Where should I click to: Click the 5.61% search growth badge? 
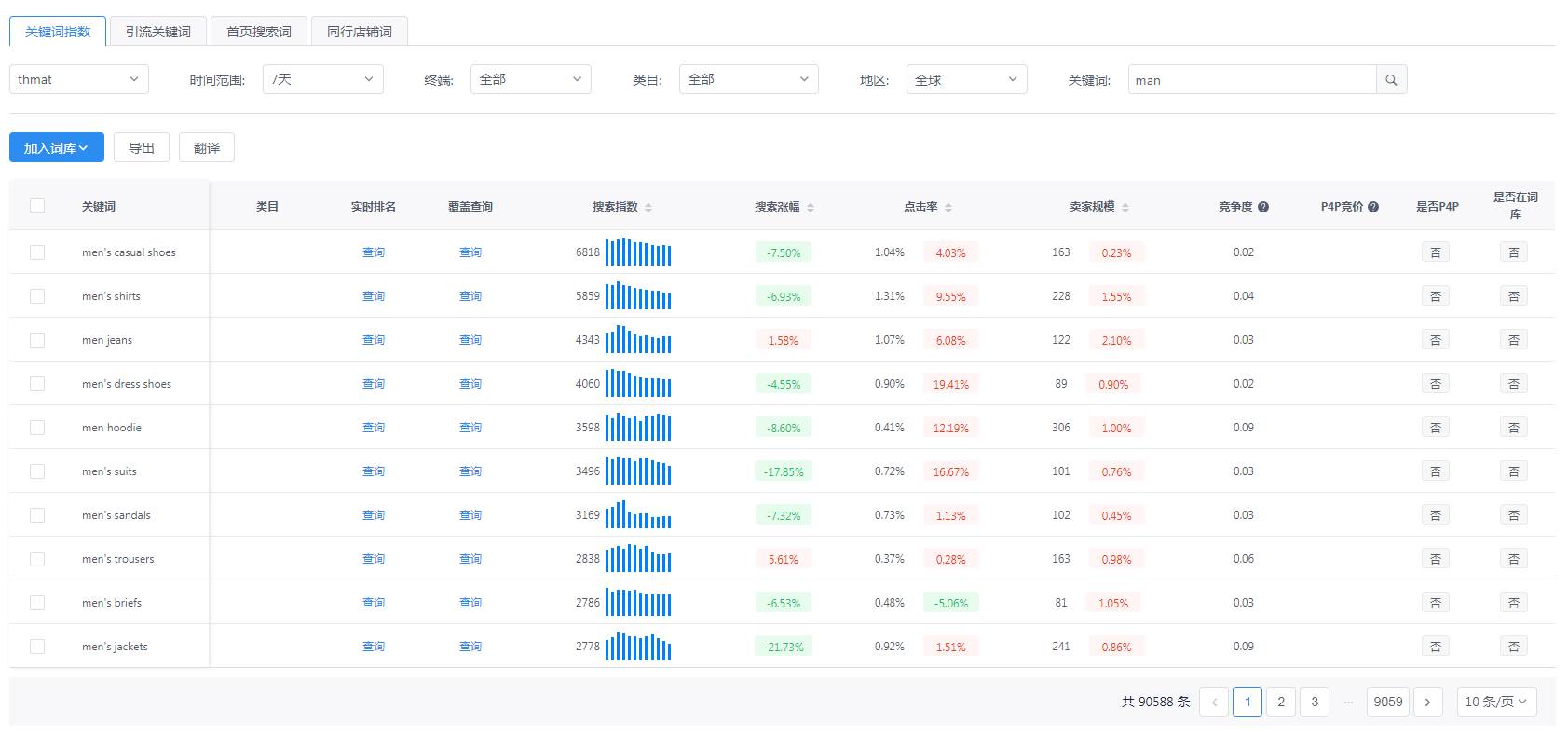784,559
